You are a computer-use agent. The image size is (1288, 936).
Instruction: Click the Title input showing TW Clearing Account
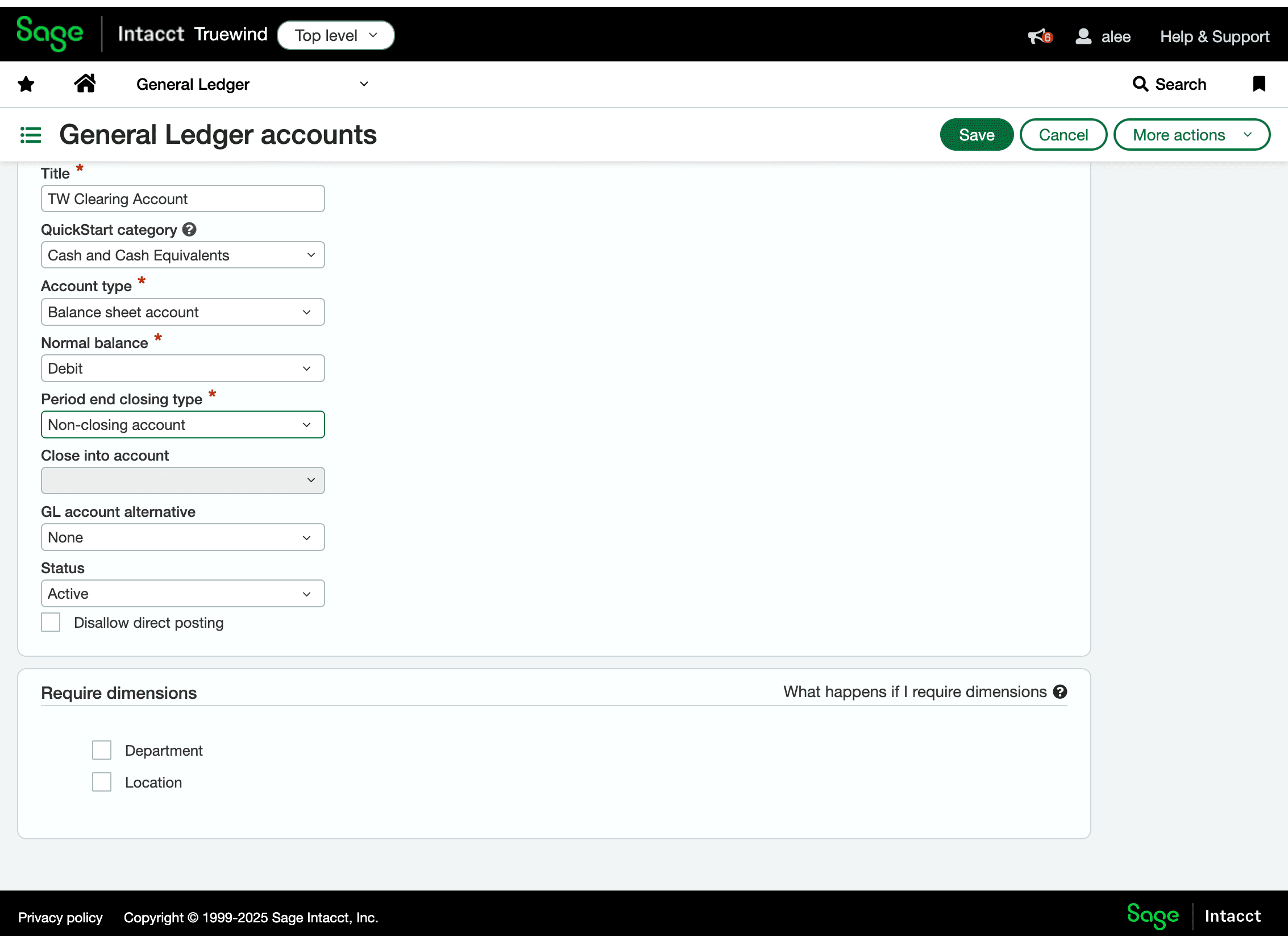pyautogui.click(x=182, y=198)
